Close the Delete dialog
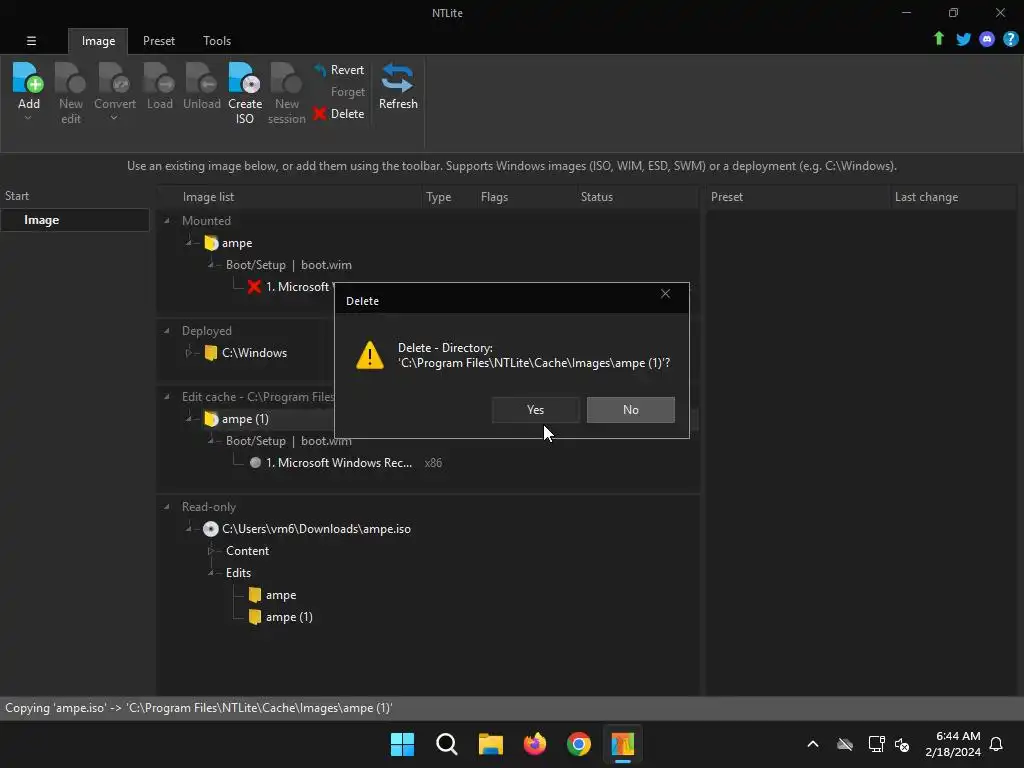The height and width of the screenshot is (768, 1024). click(665, 294)
